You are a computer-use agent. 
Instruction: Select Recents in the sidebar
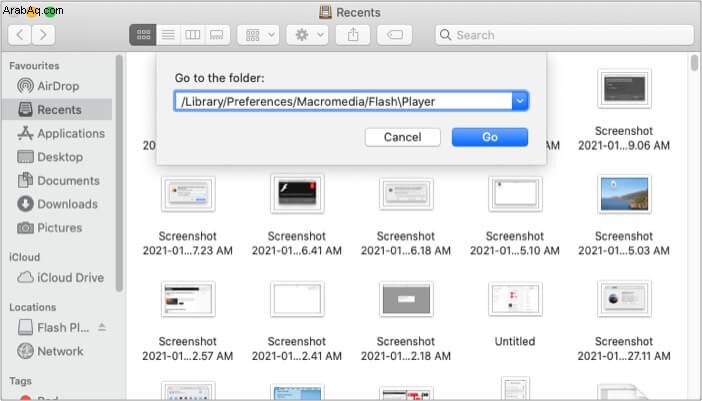click(x=57, y=110)
